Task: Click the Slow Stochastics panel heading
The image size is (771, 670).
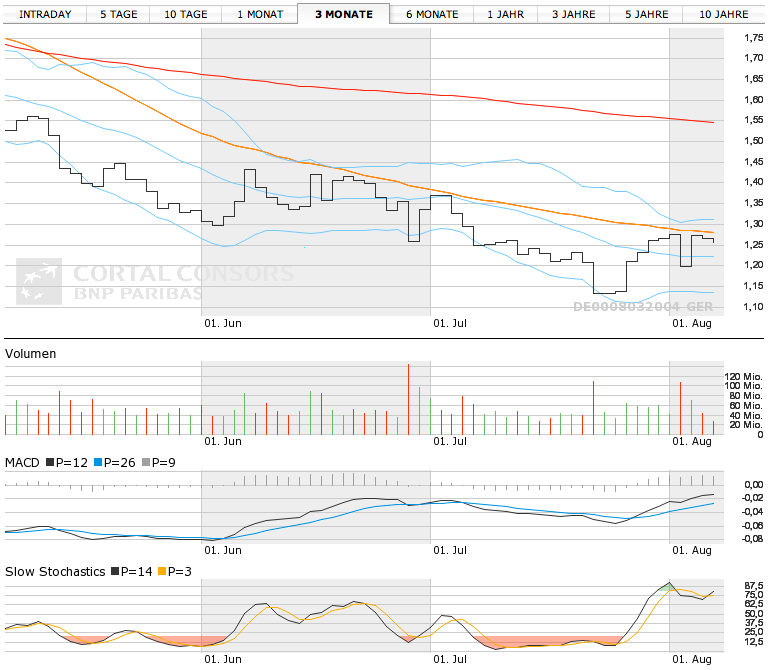Action: tap(55, 572)
